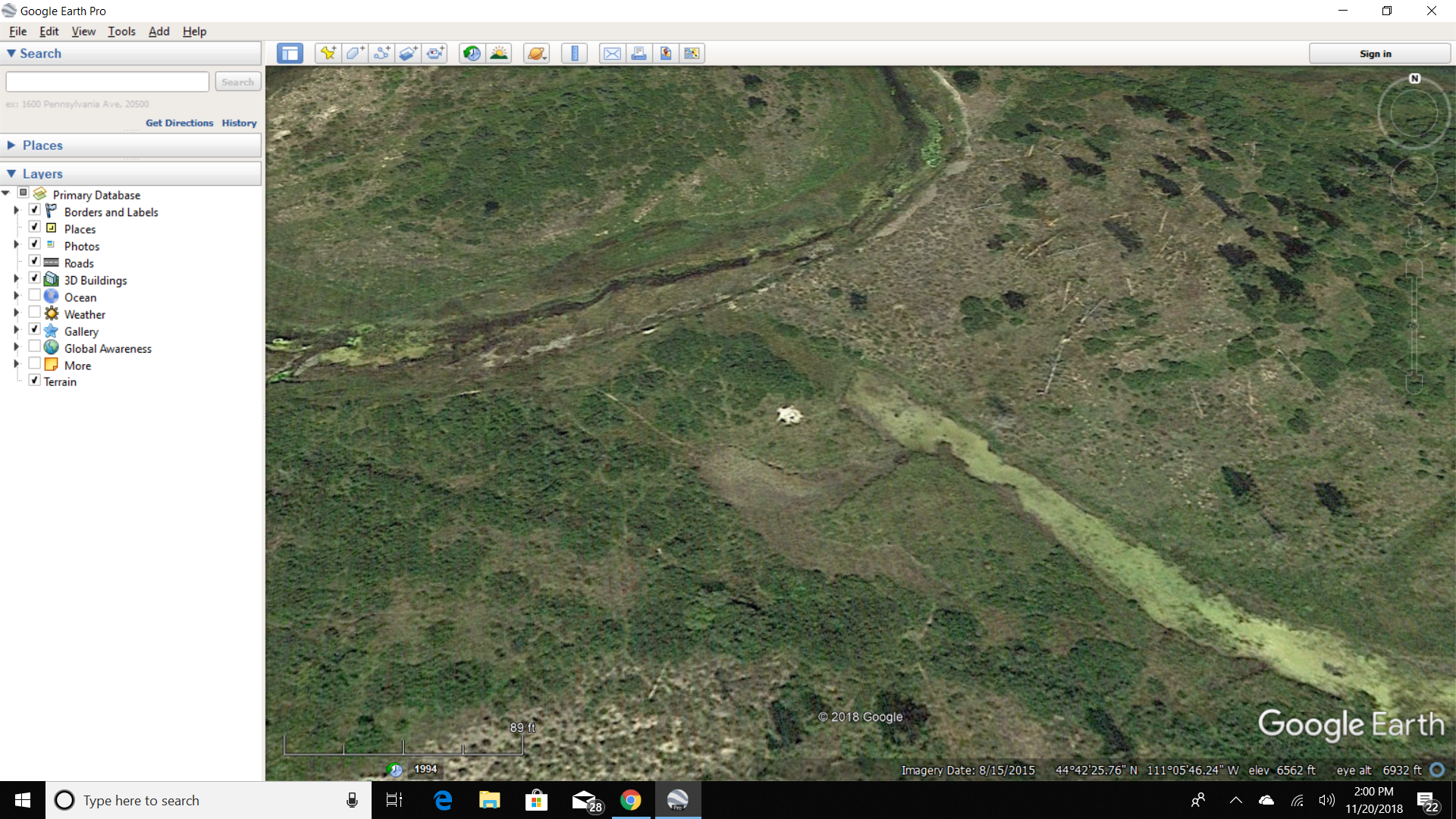1456x819 pixels.
Task: Enable the Weather layer checkbox
Action: 34,312
